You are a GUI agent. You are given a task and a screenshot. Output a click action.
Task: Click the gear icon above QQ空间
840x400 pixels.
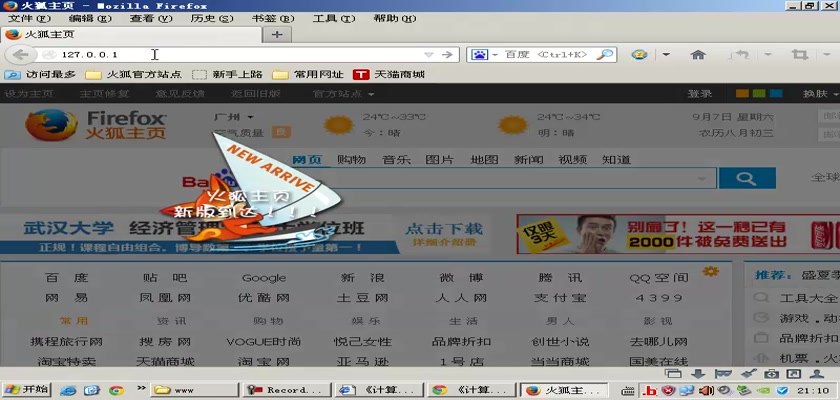710,271
